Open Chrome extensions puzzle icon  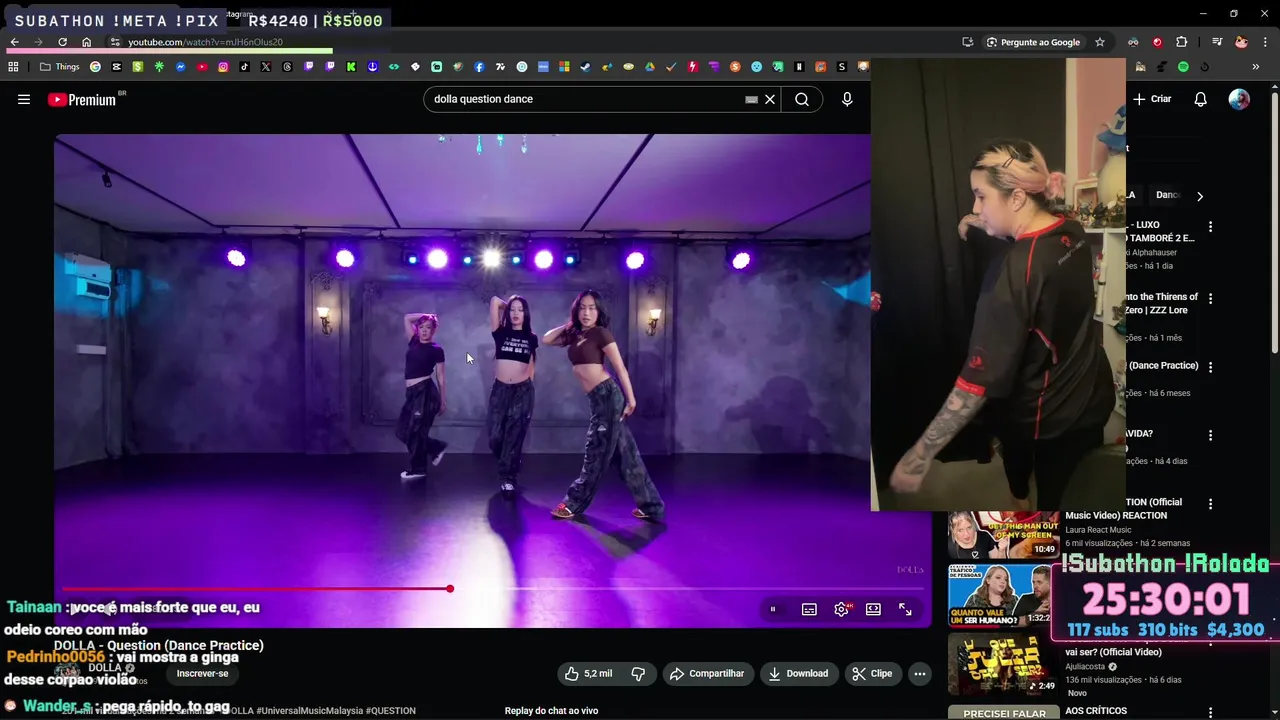1182,42
